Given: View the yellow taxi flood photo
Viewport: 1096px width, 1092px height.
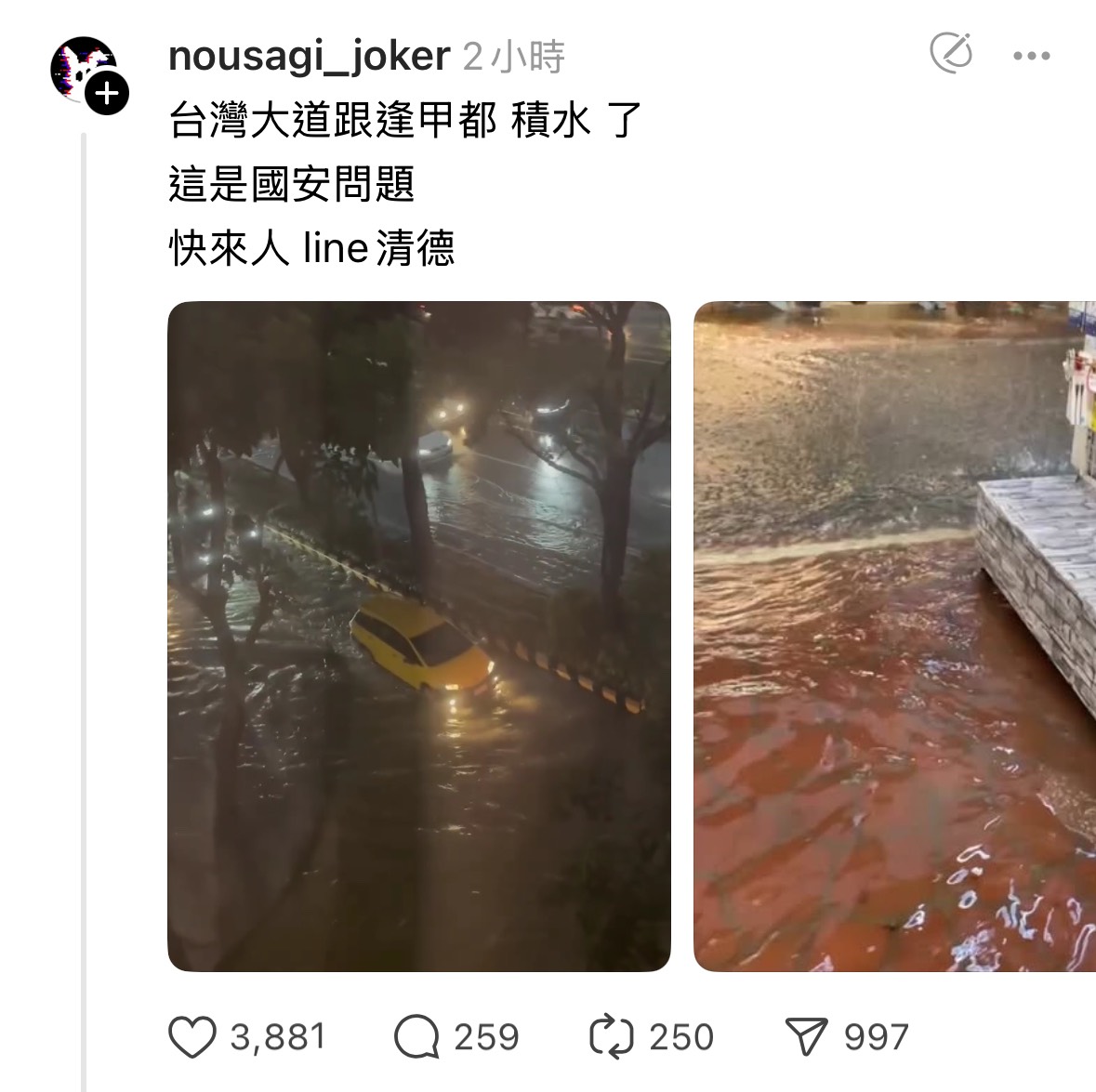Looking at the screenshot, I should (419, 637).
